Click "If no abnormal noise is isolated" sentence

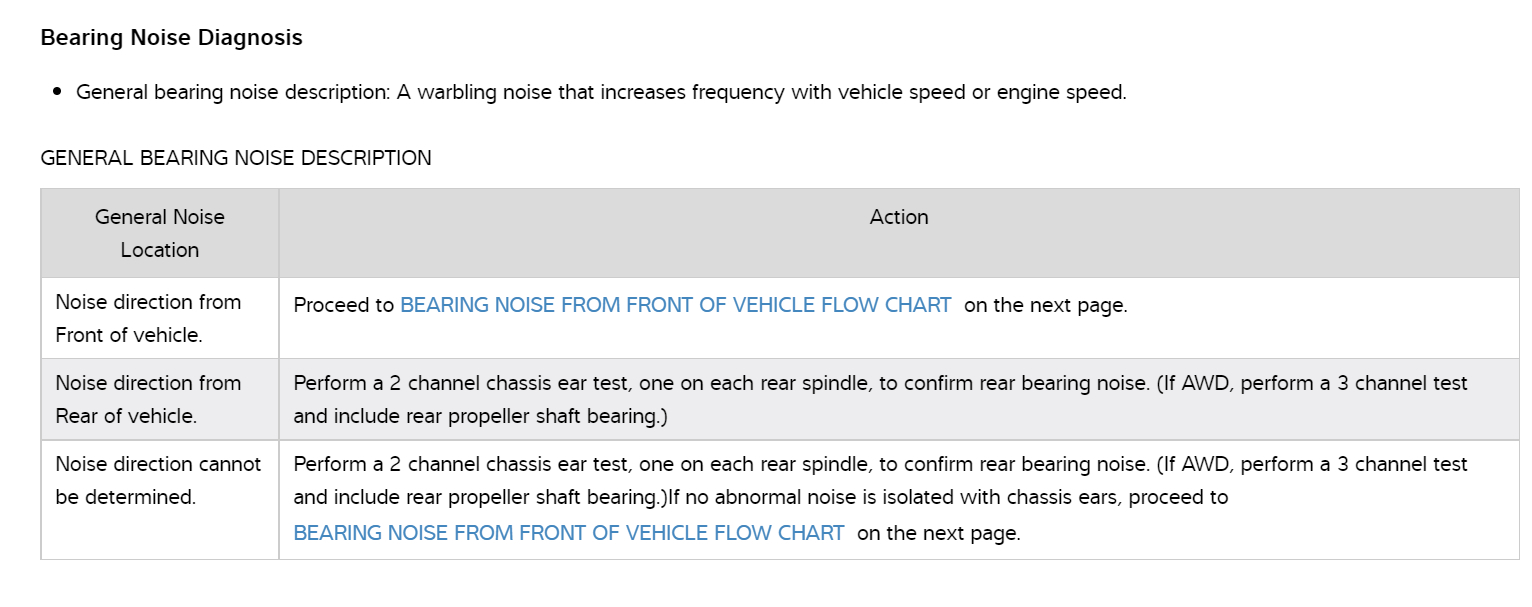tap(948, 497)
